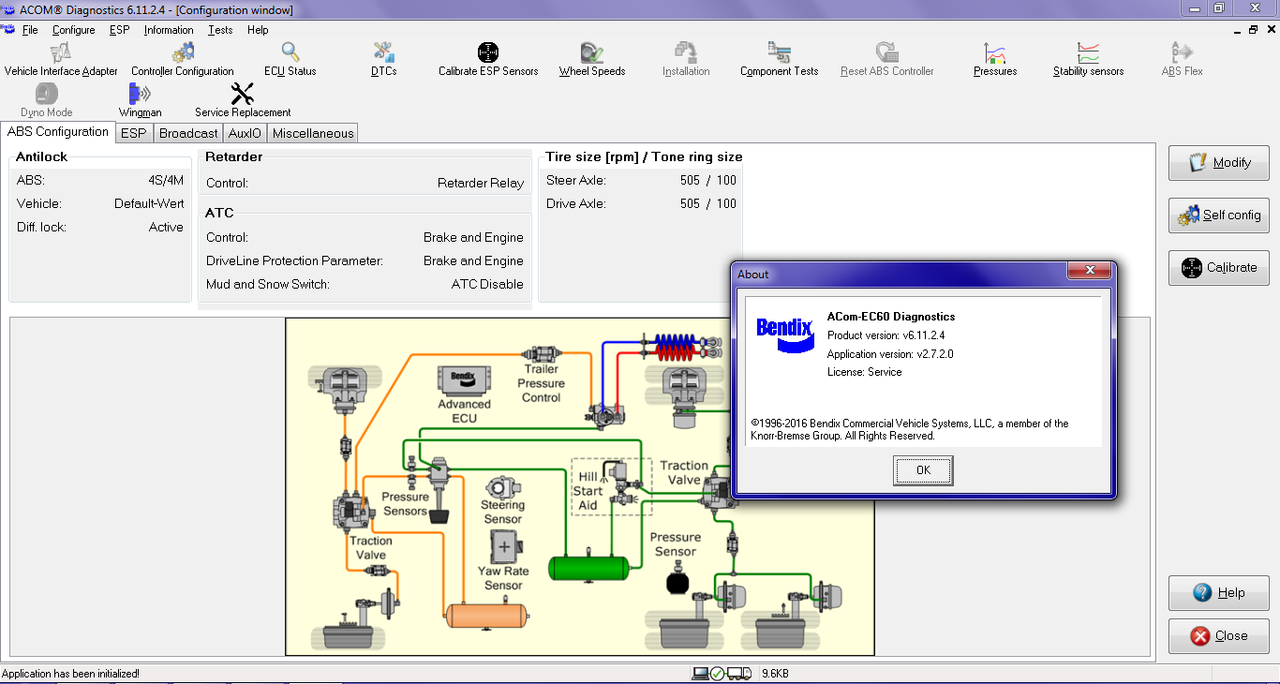Click the orange air tank in diagram

[x=487, y=615]
